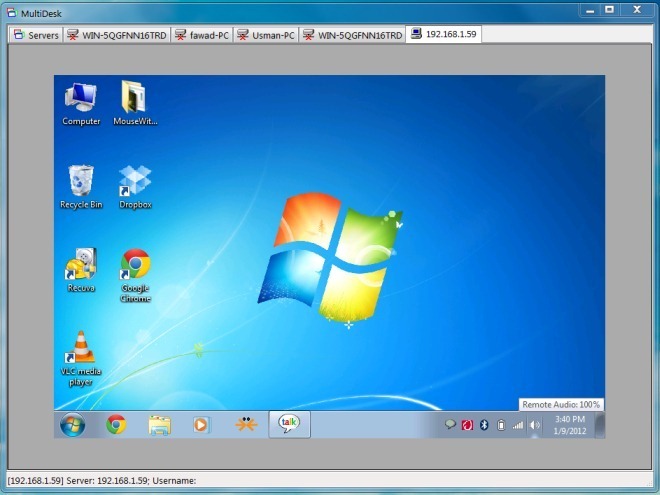
Task: Minimize the MultiDesk window
Action: 590,10
